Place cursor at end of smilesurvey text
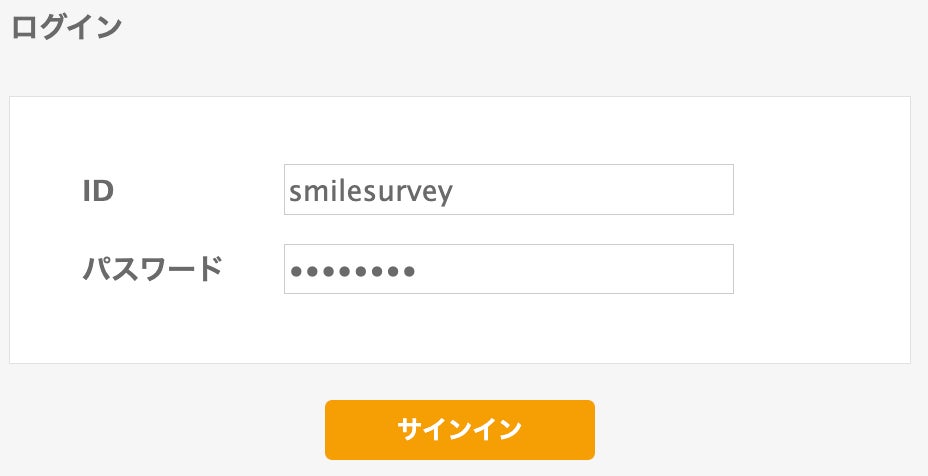This screenshot has width=928, height=476. 455,190
